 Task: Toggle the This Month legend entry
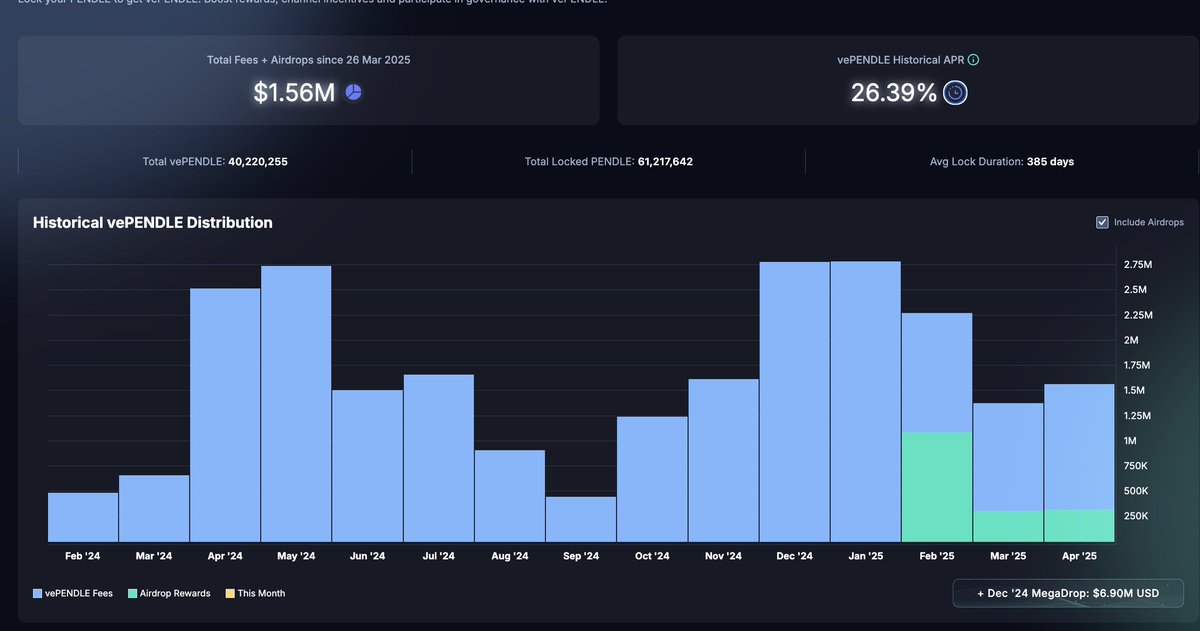click(x=255, y=593)
